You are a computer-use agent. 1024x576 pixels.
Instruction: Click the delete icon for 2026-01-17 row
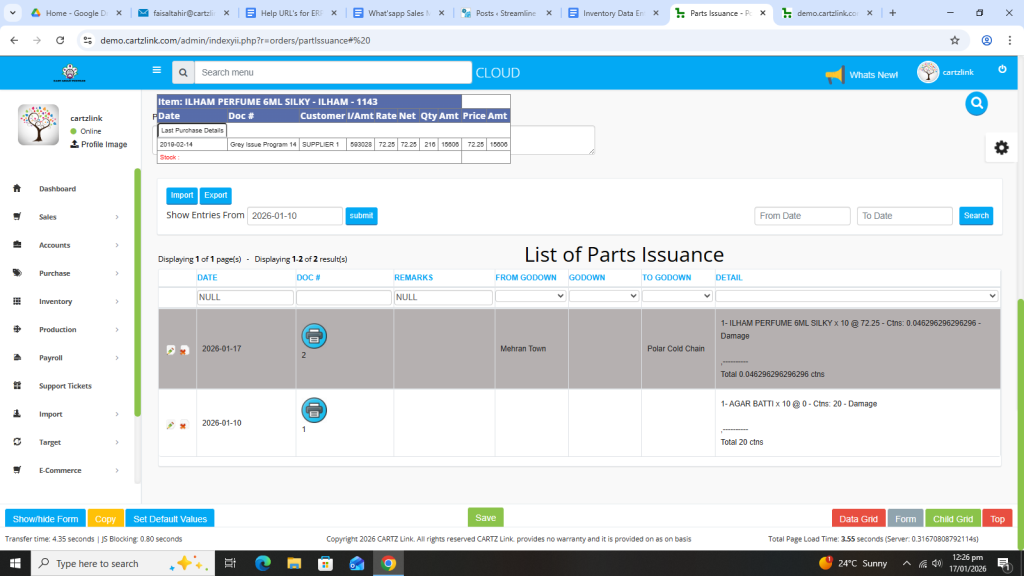point(185,350)
